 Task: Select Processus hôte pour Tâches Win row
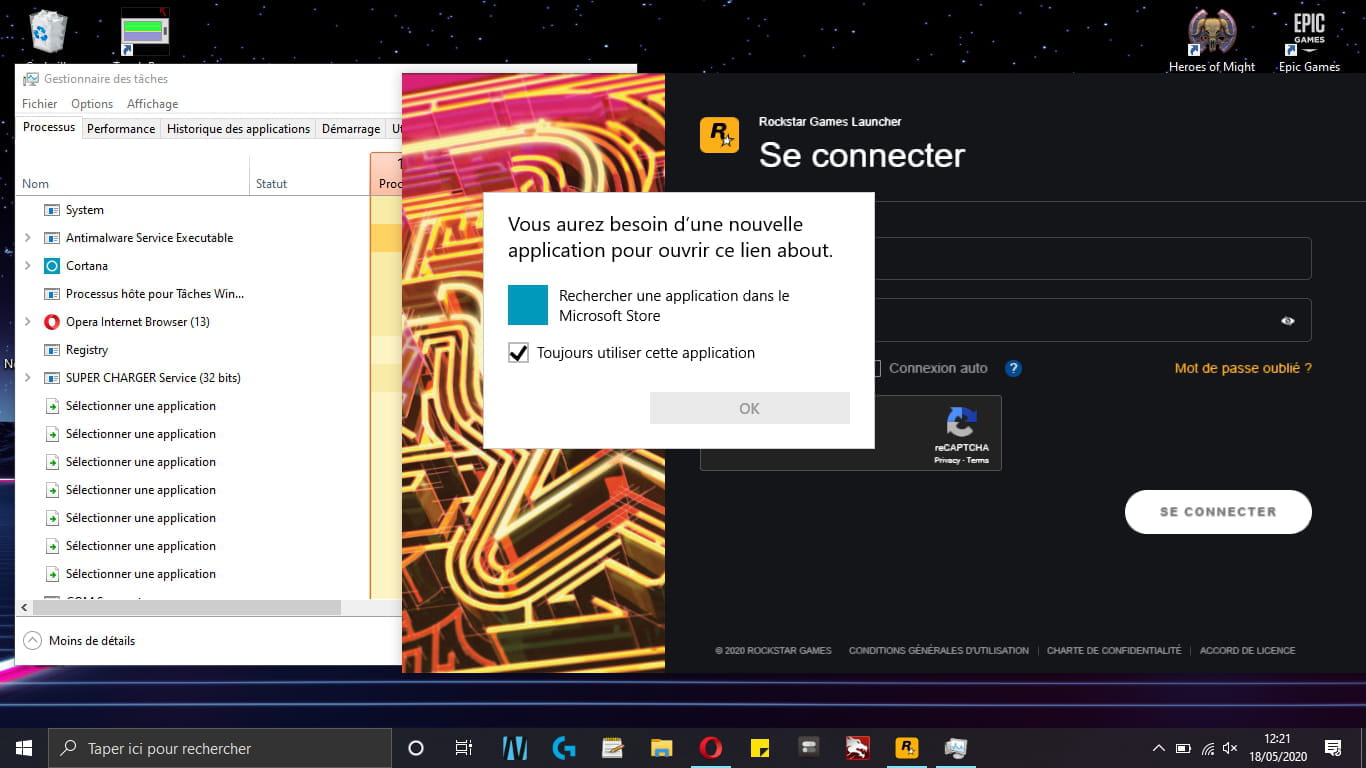194,294
